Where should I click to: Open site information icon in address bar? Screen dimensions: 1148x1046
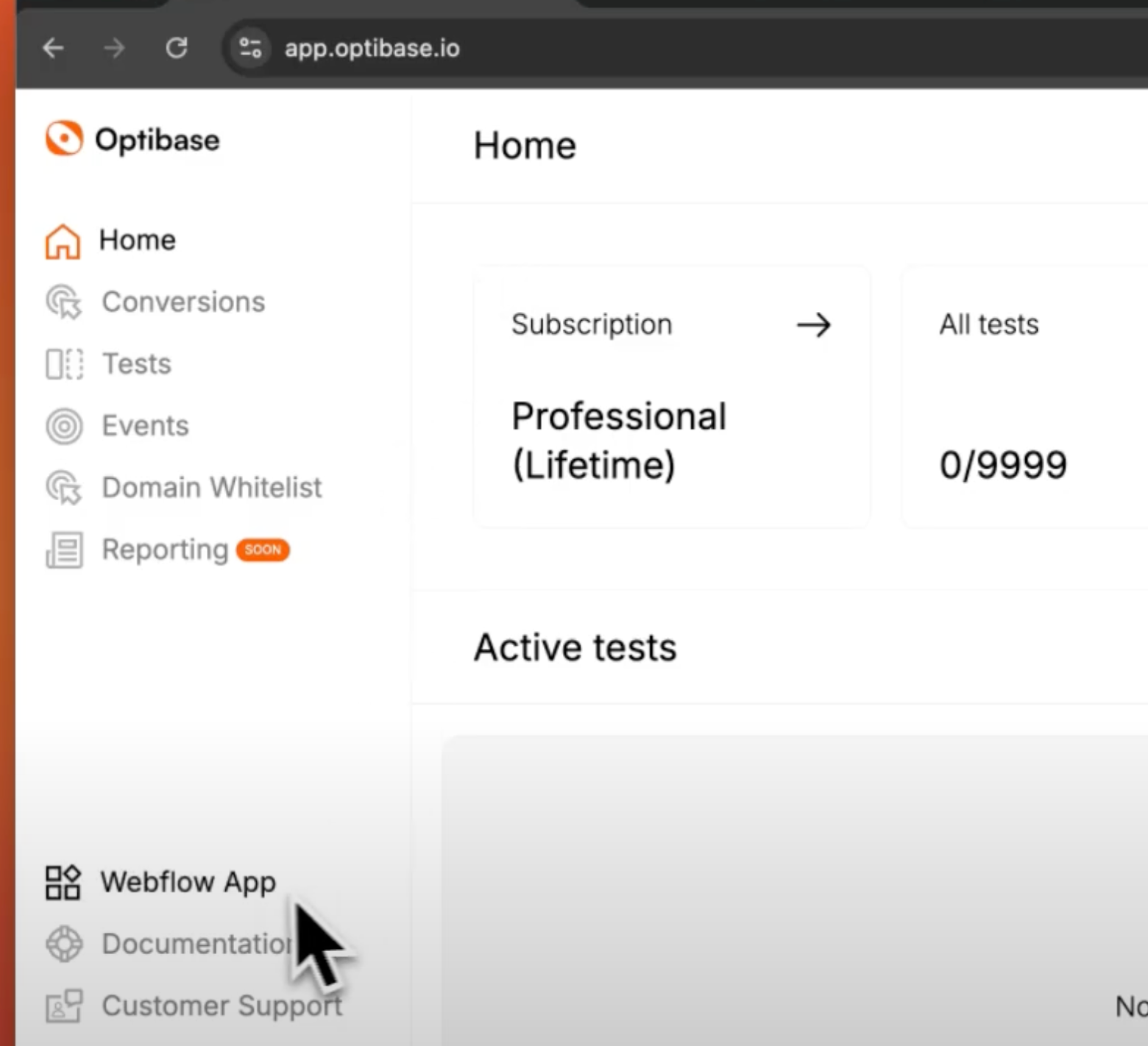pos(250,49)
